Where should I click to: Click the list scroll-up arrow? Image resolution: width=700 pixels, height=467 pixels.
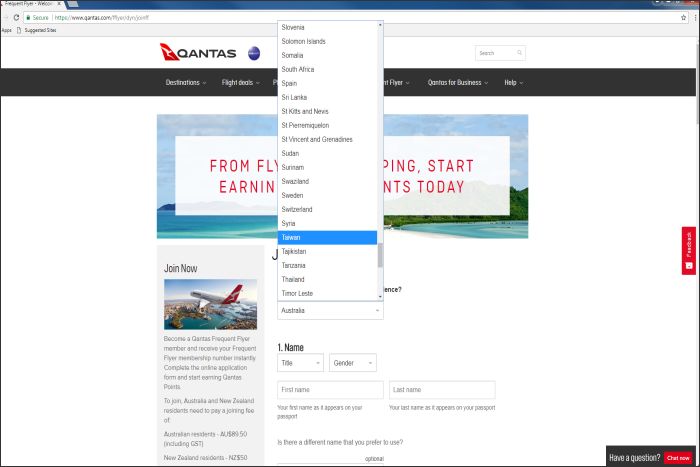(x=380, y=25)
